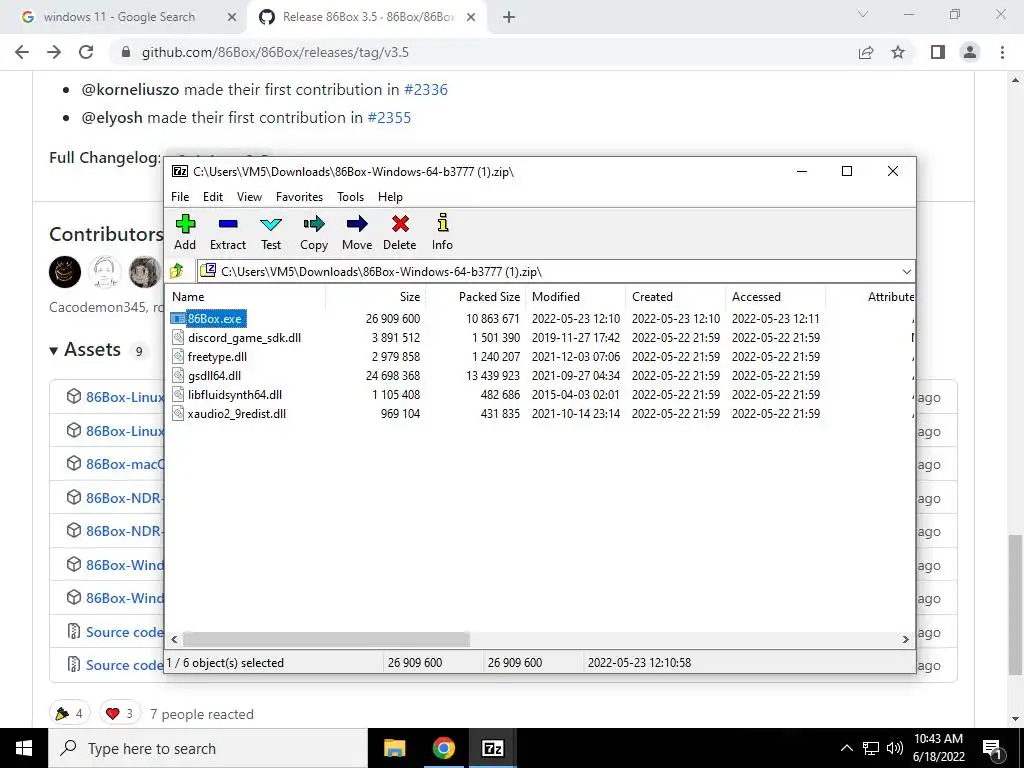1024x768 pixels.
Task: Sort by the Accessed column header
Action: pyautogui.click(x=775, y=296)
